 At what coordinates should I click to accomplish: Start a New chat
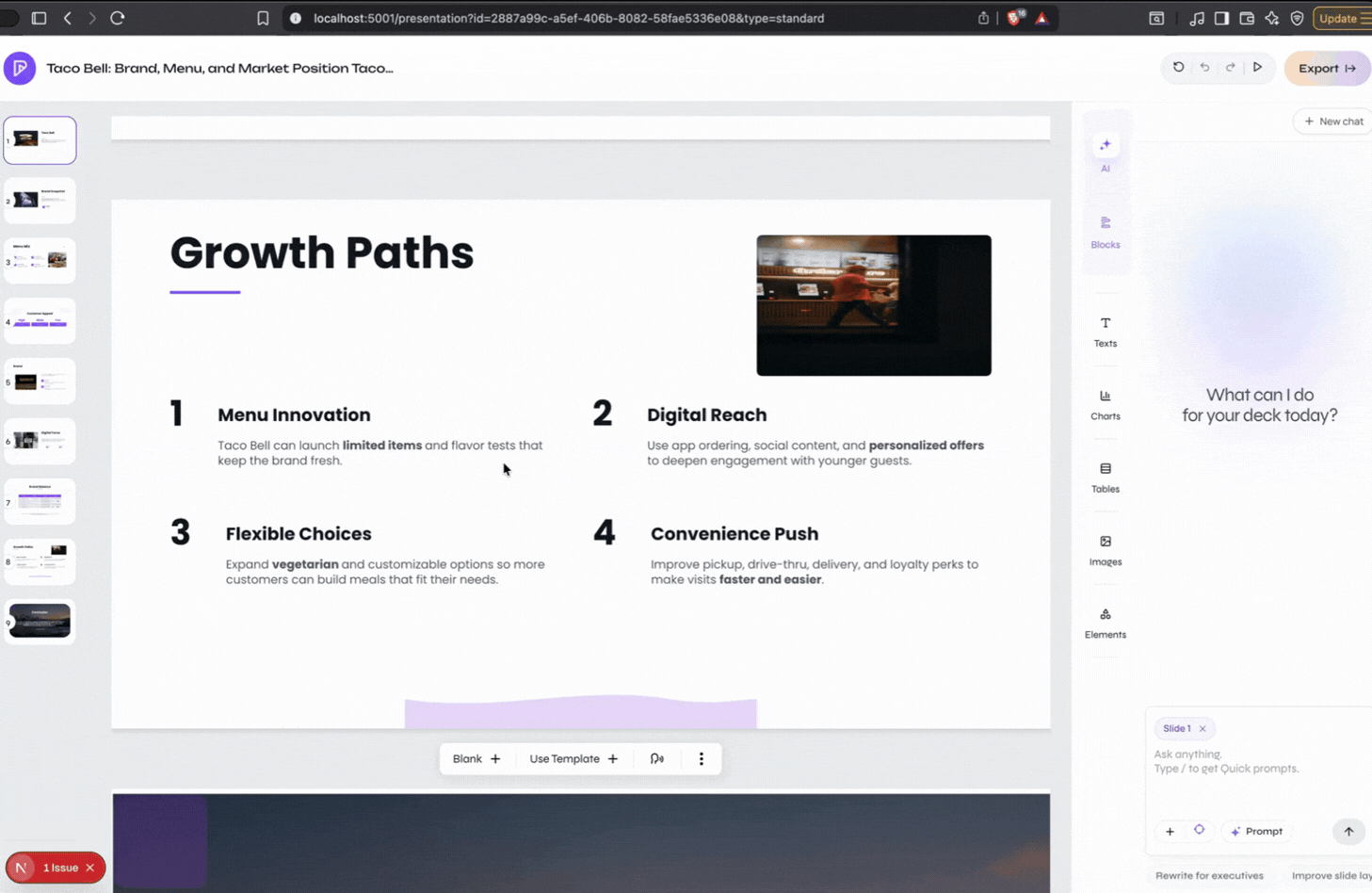pyautogui.click(x=1333, y=122)
